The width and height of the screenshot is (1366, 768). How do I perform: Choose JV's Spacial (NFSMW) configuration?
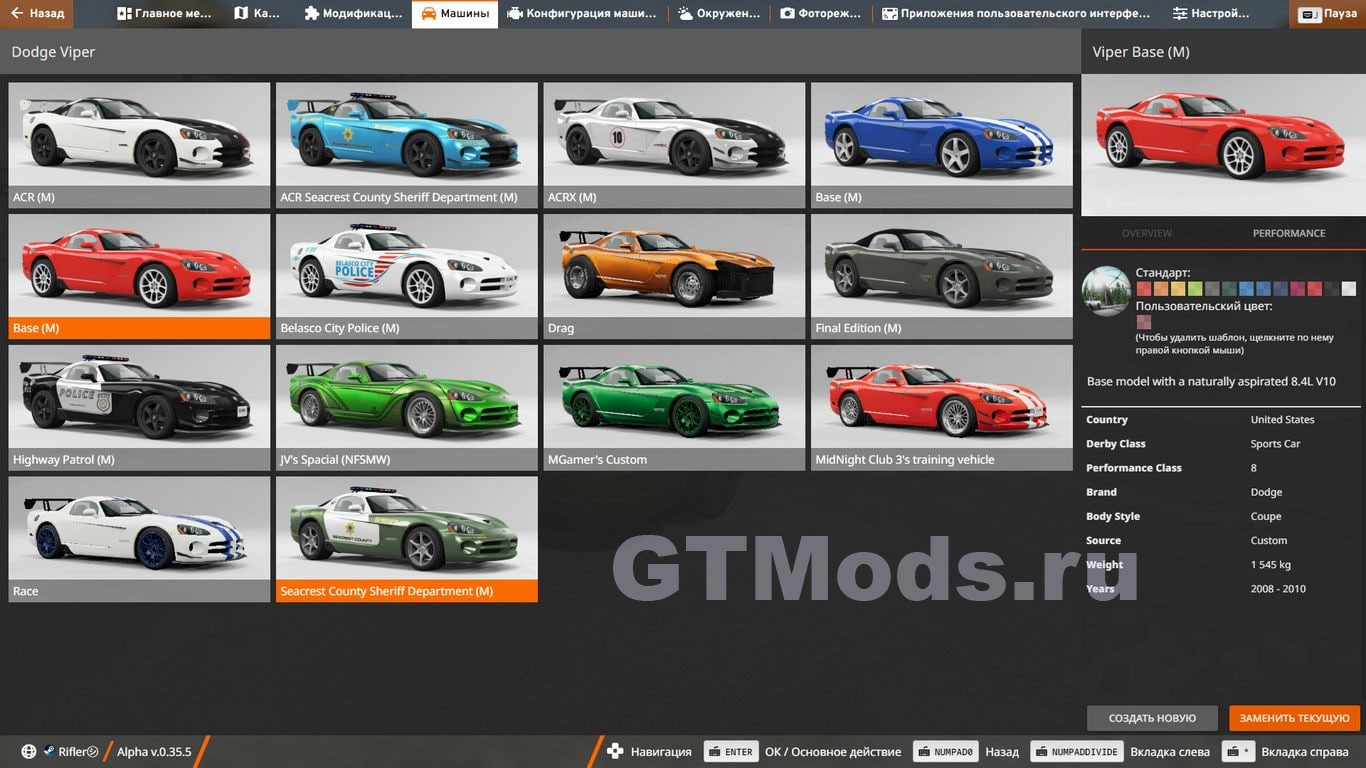[407, 408]
